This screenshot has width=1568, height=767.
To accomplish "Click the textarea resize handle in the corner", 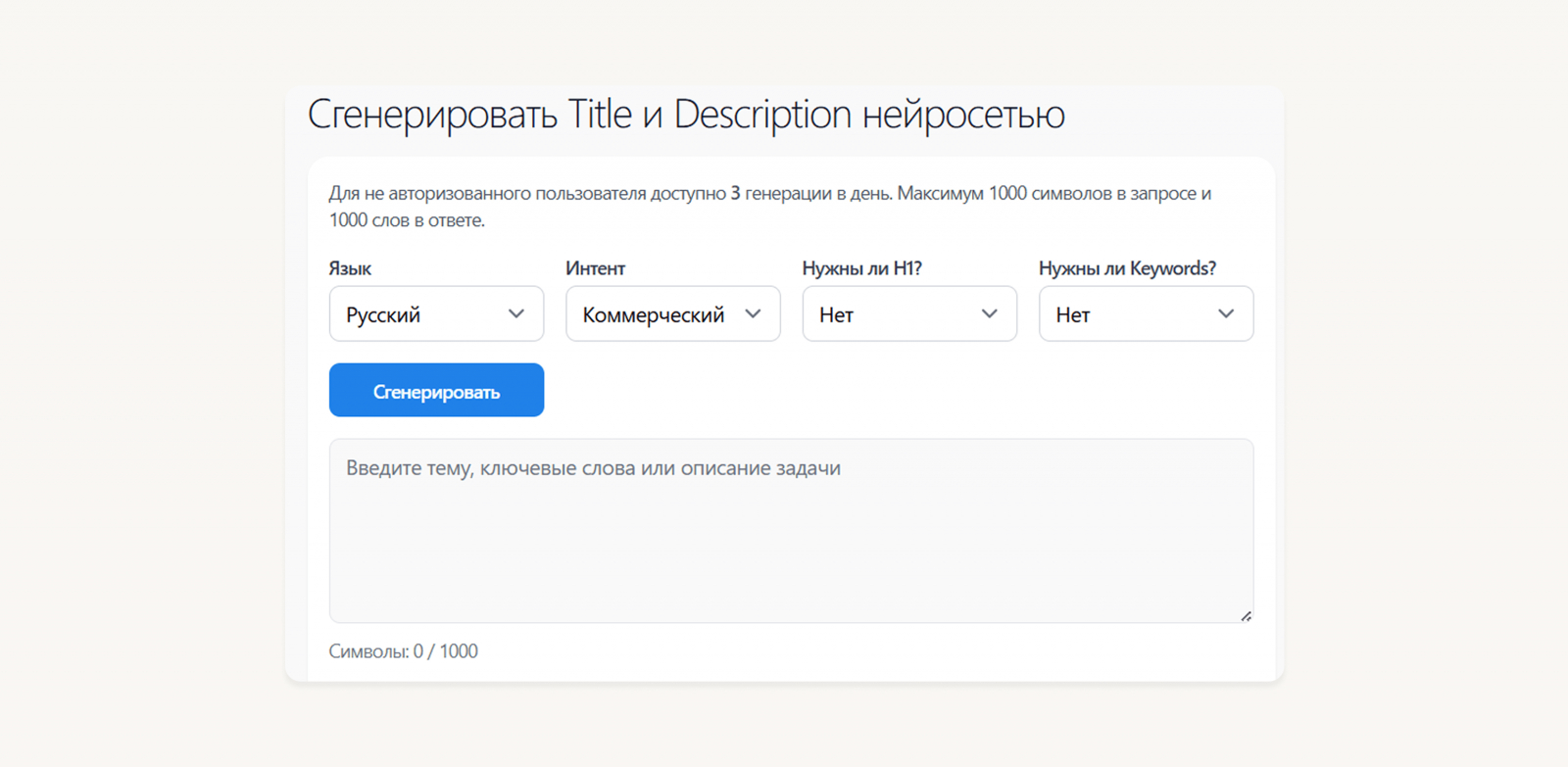I will tap(1246, 616).
